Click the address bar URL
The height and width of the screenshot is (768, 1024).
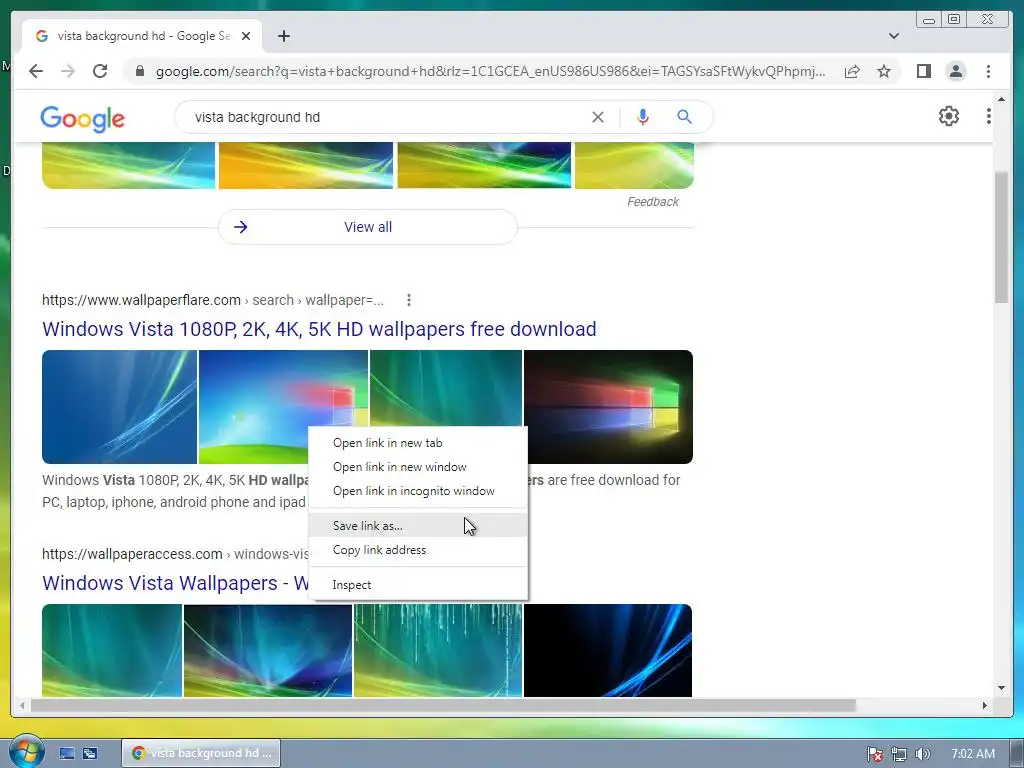pos(490,71)
